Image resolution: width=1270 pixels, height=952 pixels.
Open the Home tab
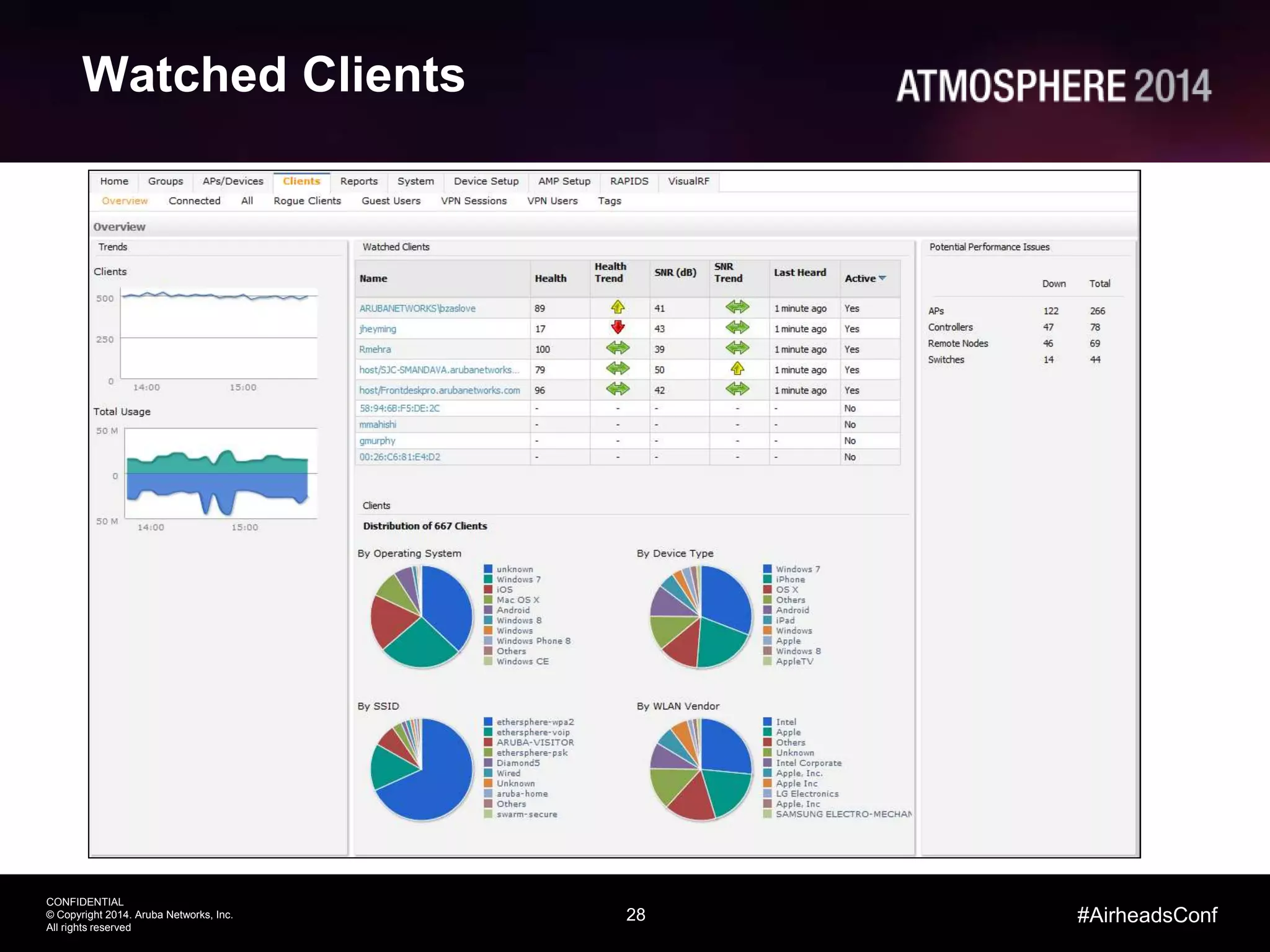click(x=114, y=181)
